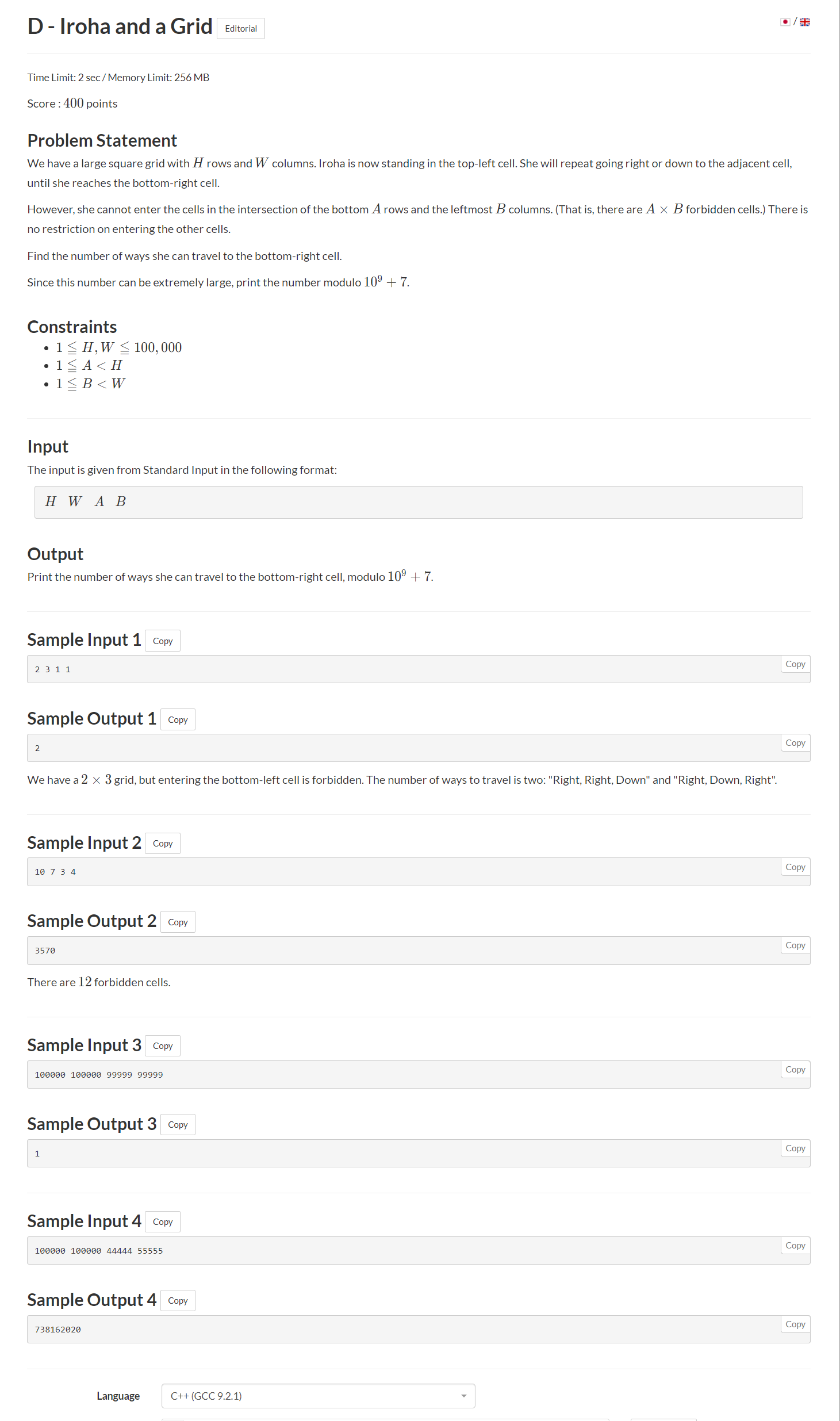This screenshot has height=1421, width=840.
Task: Open the Language dropdown showing C++ (GCC 9.2.1)
Action: click(318, 1396)
